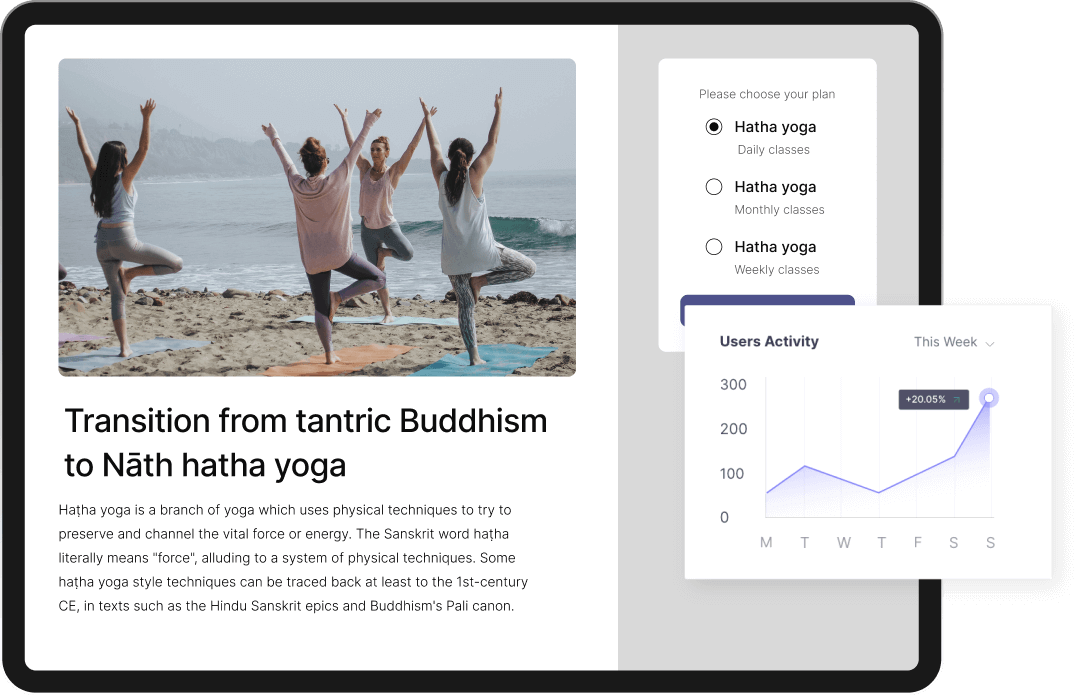This screenshot has height=696, width=1090.
Task: Click the yoga beach photo
Action: coord(317,217)
